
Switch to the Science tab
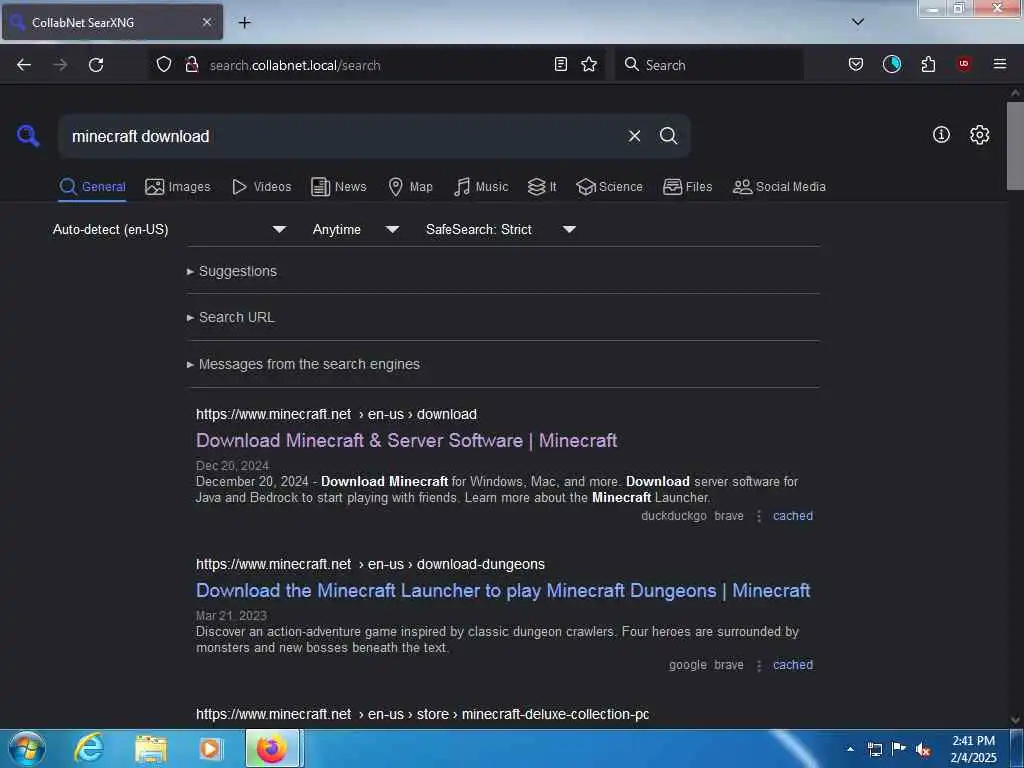point(609,187)
